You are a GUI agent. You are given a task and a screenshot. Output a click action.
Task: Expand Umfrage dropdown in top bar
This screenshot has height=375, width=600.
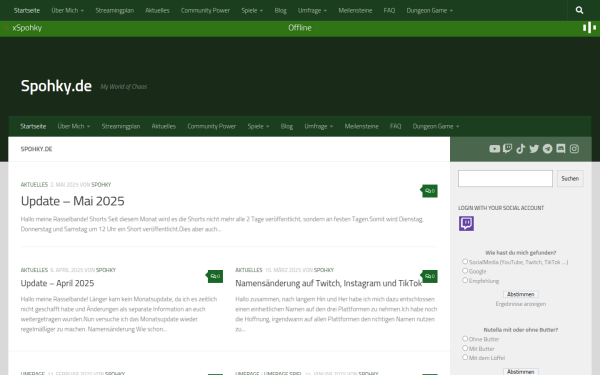tap(312, 10)
